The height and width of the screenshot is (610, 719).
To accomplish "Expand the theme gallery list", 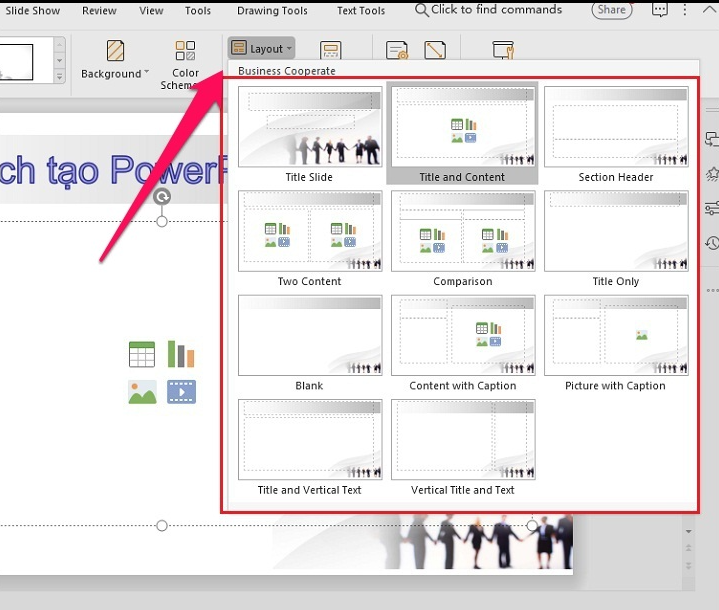I will (x=59, y=77).
